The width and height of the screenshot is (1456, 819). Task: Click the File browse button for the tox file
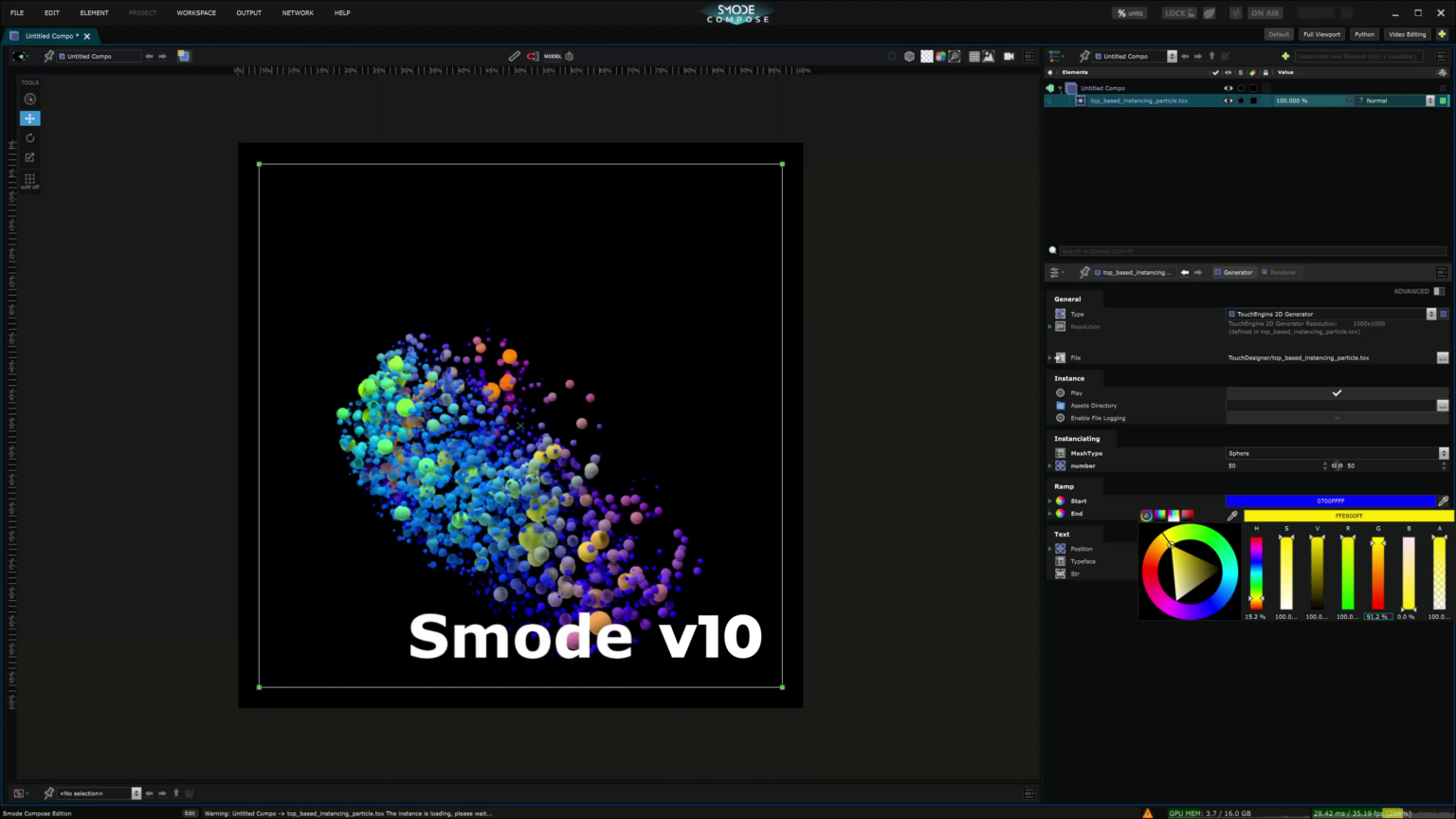pos(1445,357)
